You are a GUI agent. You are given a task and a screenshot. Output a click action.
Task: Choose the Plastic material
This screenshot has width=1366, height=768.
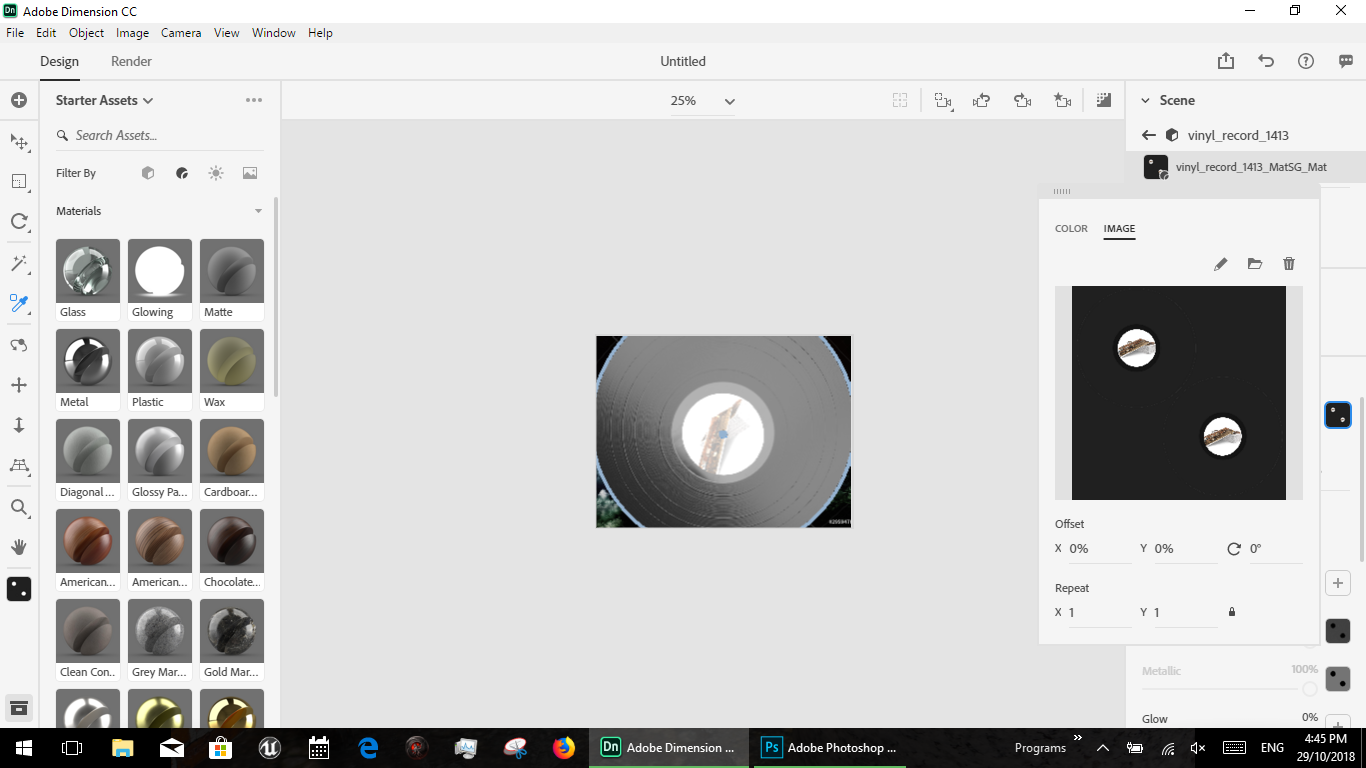[x=160, y=370]
